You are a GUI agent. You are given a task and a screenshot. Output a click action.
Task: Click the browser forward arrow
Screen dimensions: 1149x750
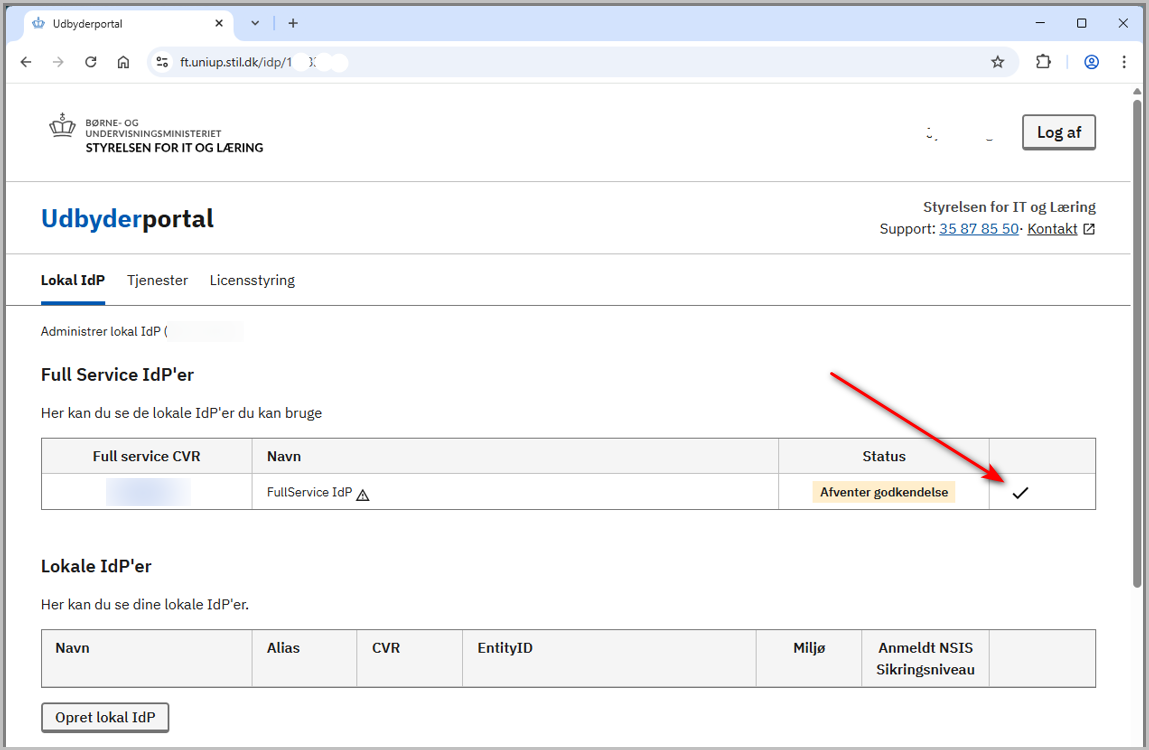(59, 62)
